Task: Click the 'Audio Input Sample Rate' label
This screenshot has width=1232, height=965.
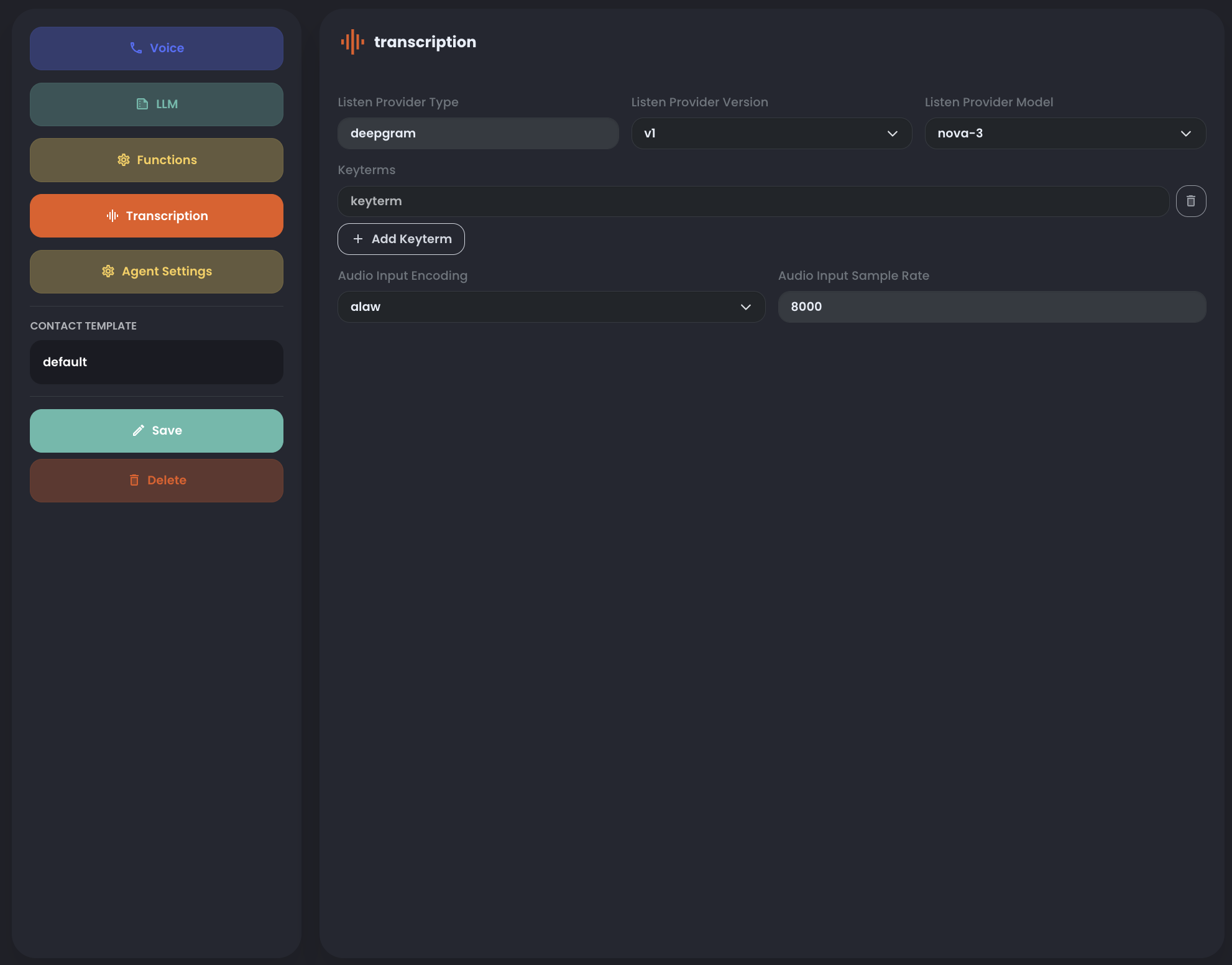Action: pos(853,275)
